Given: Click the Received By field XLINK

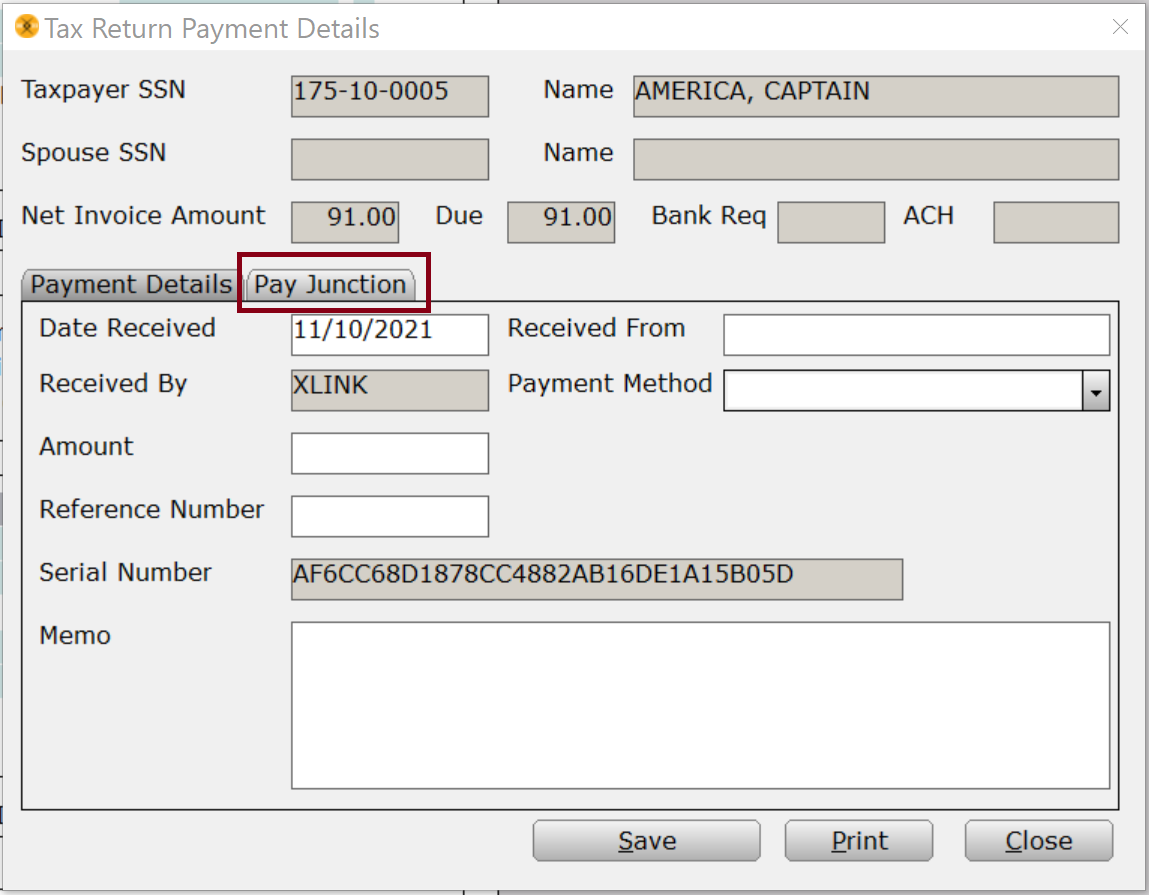Looking at the screenshot, I should (390, 390).
